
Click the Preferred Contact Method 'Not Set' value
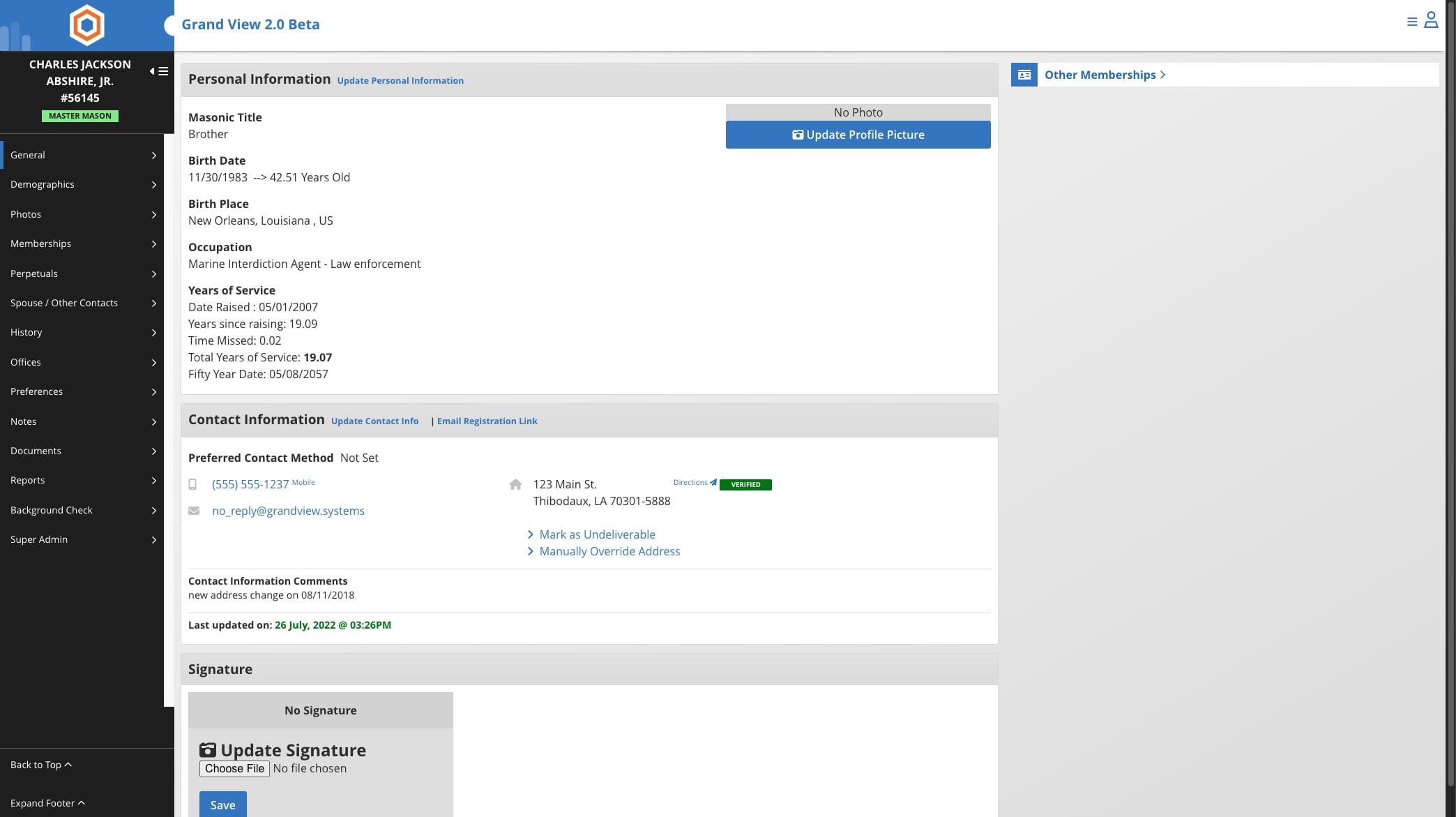(x=359, y=458)
